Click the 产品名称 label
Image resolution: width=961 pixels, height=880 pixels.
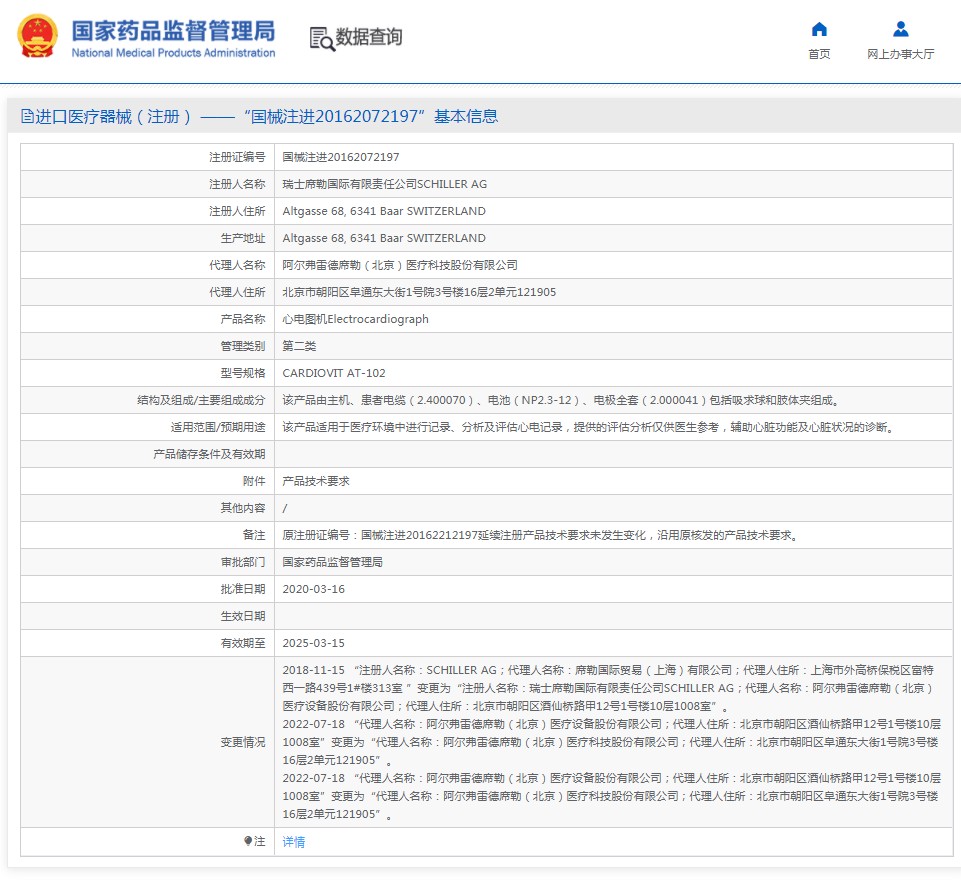243,319
